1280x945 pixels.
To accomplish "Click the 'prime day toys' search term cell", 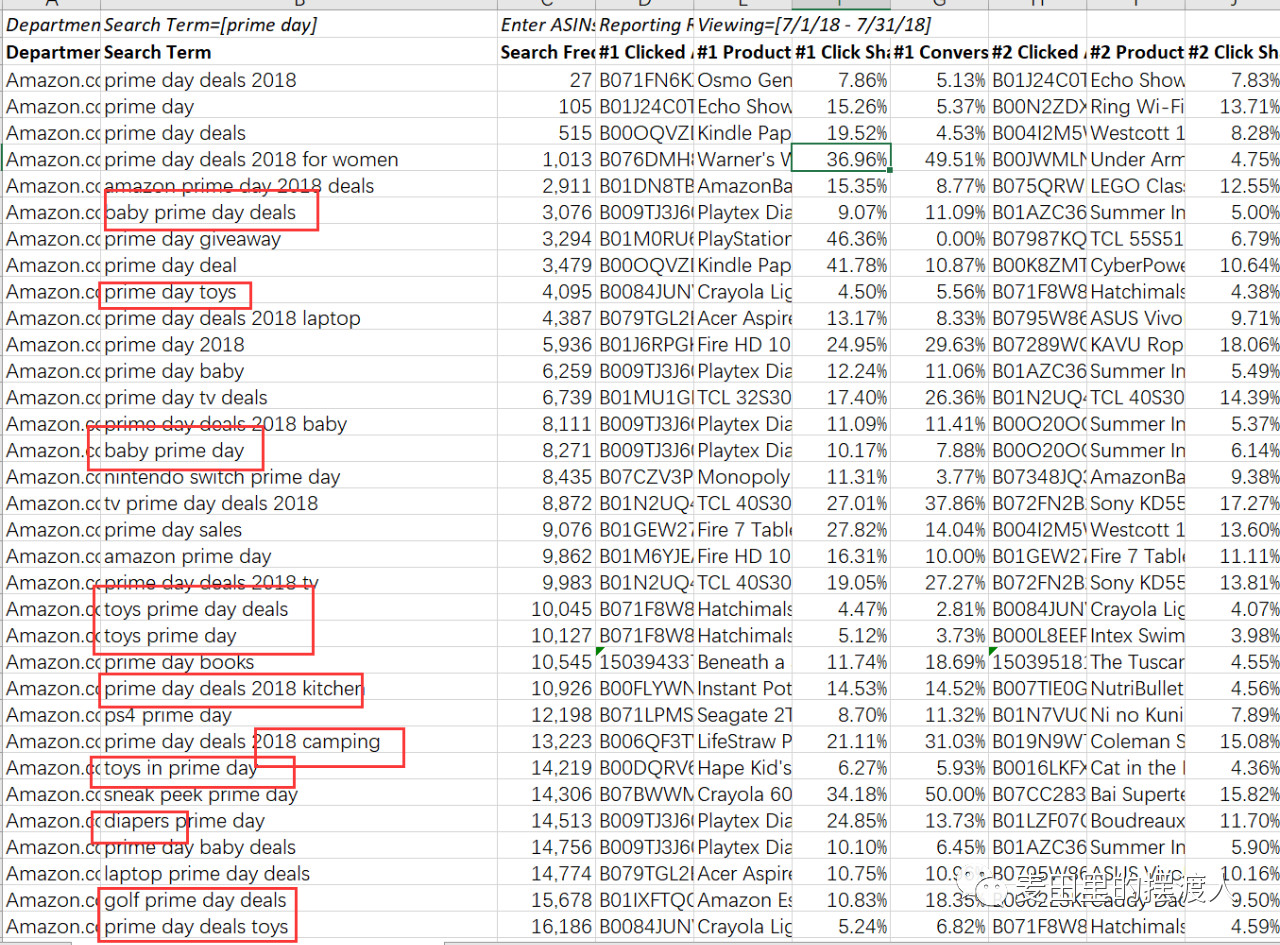I will 170,292.
